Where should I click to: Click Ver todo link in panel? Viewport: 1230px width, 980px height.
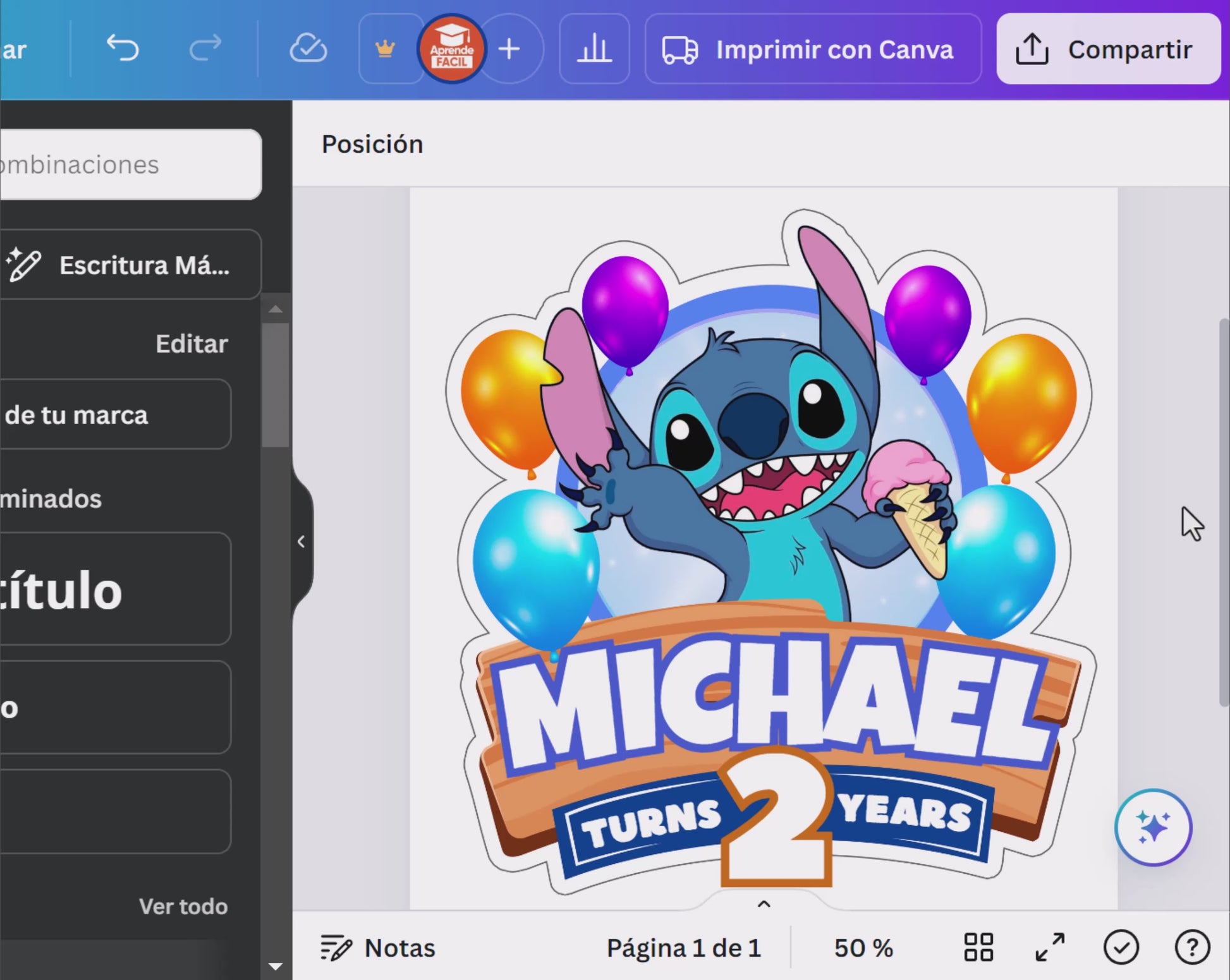(183, 906)
